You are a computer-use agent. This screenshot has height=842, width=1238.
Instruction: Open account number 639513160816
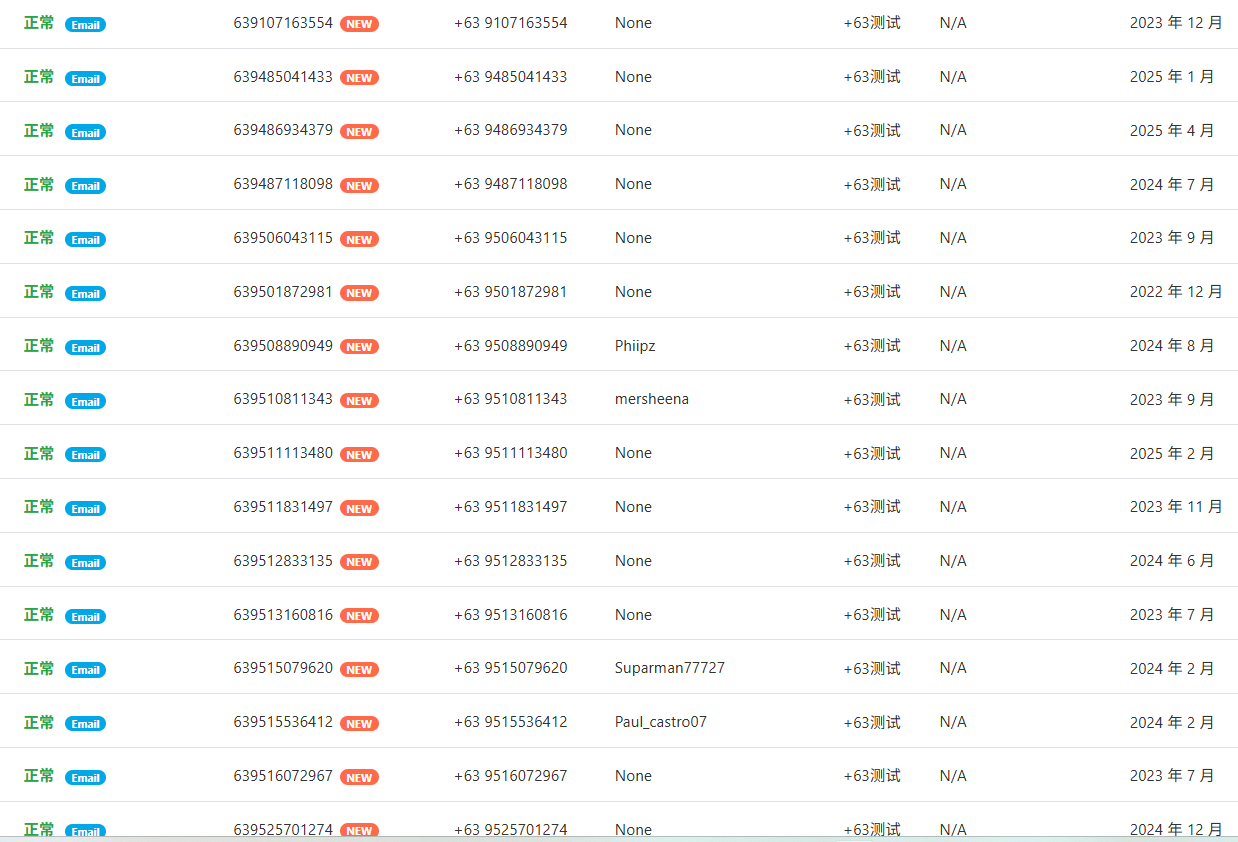(x=283, y=615)
